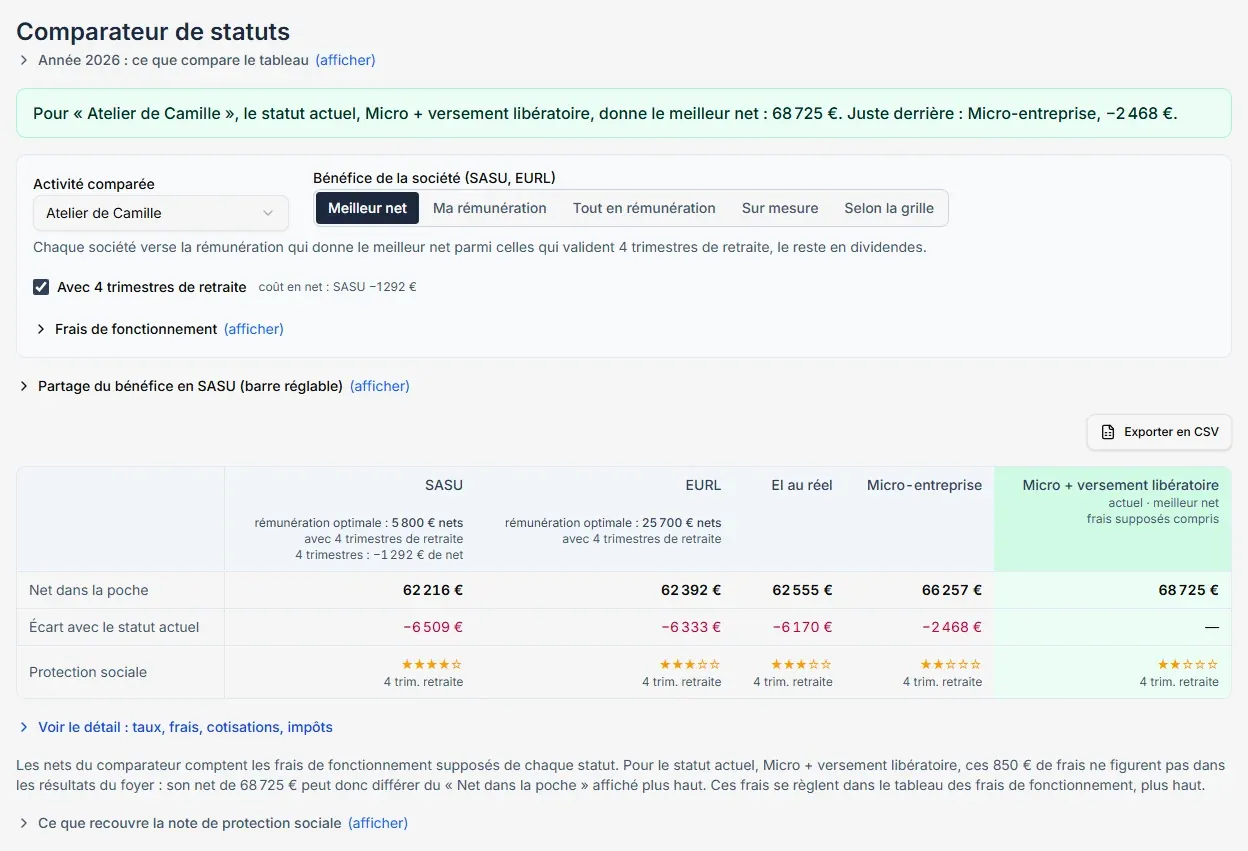
Task: Click the Micro-entreprise gap '−2 468 €' in table
Action: tap(952, 627)
